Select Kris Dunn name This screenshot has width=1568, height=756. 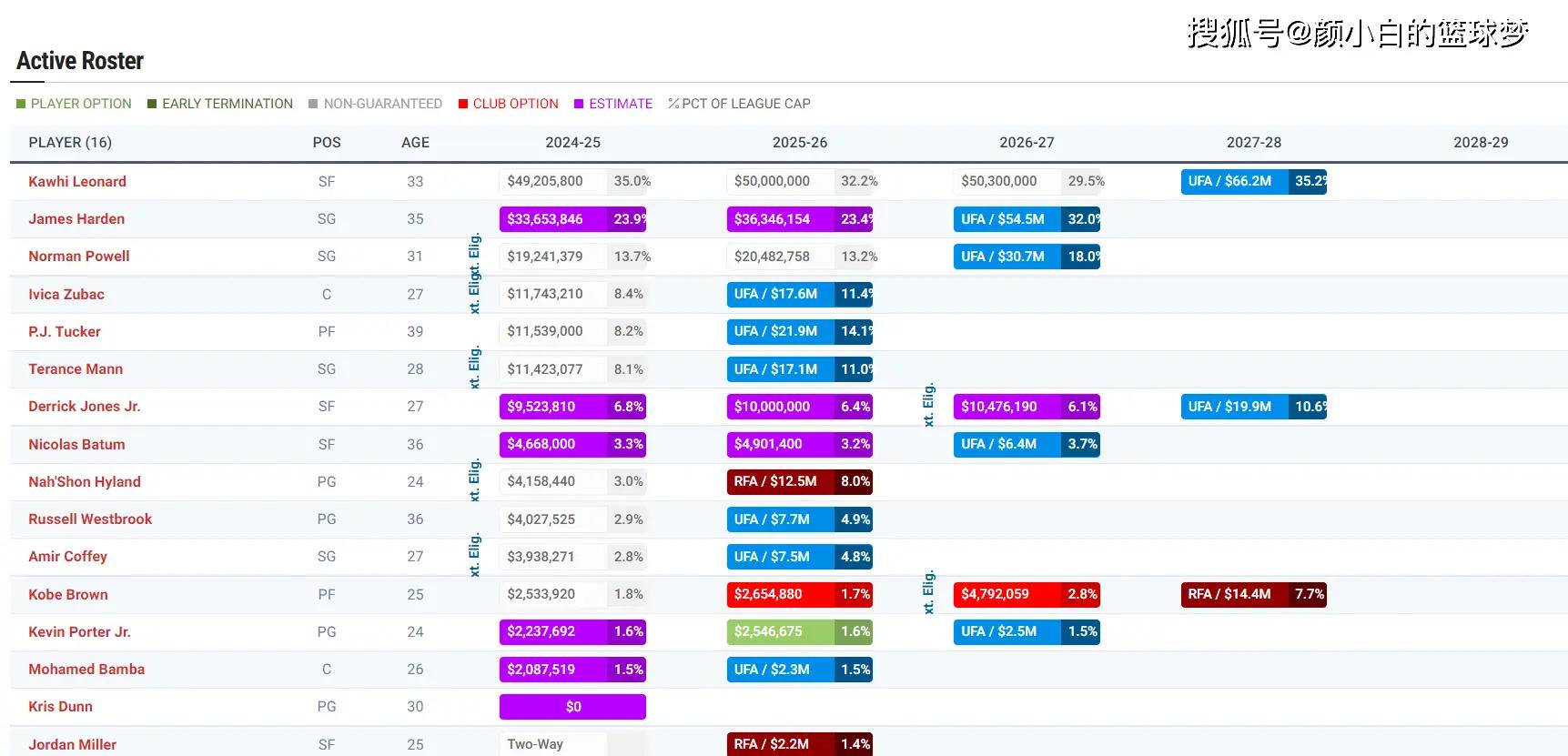click(60, 706)
